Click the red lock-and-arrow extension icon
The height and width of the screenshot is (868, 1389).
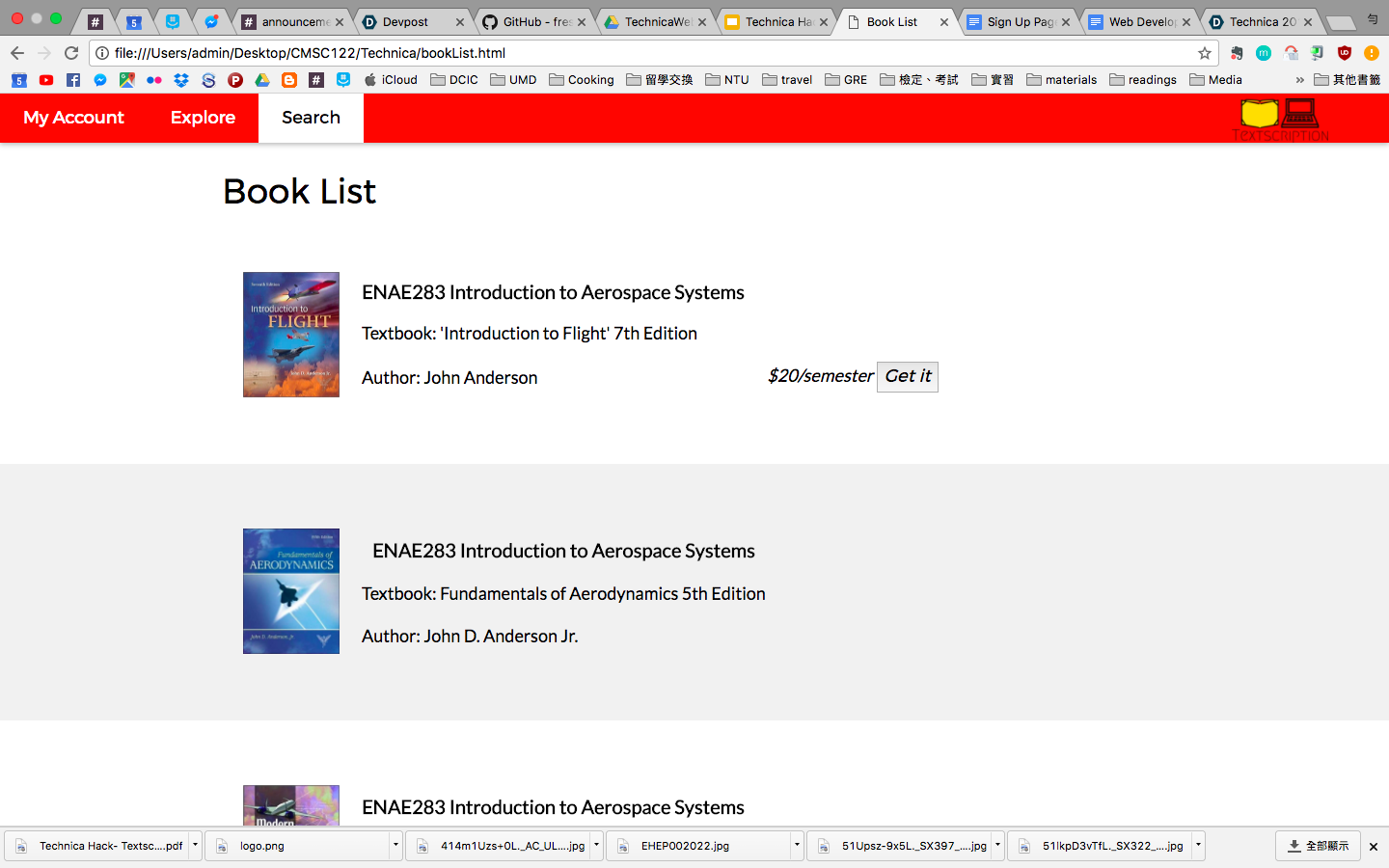tap(1291, 53)
